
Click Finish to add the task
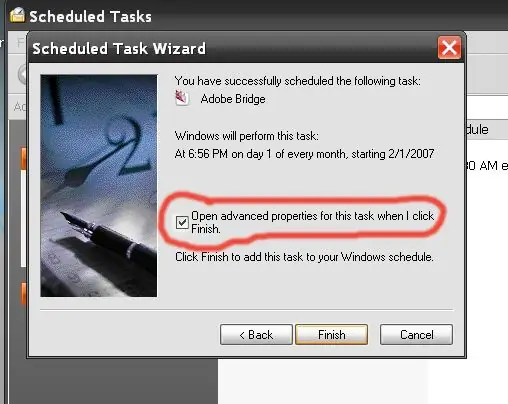click(x=332, y=334)
